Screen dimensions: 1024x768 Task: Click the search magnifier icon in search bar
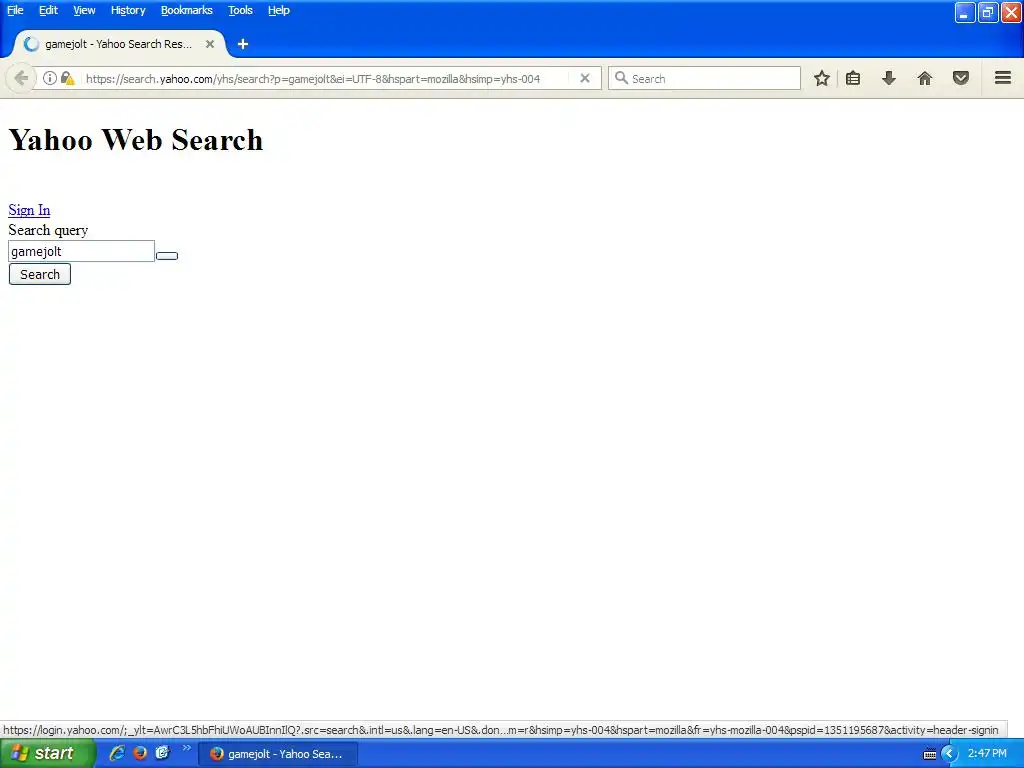click(x=621, y=78)
